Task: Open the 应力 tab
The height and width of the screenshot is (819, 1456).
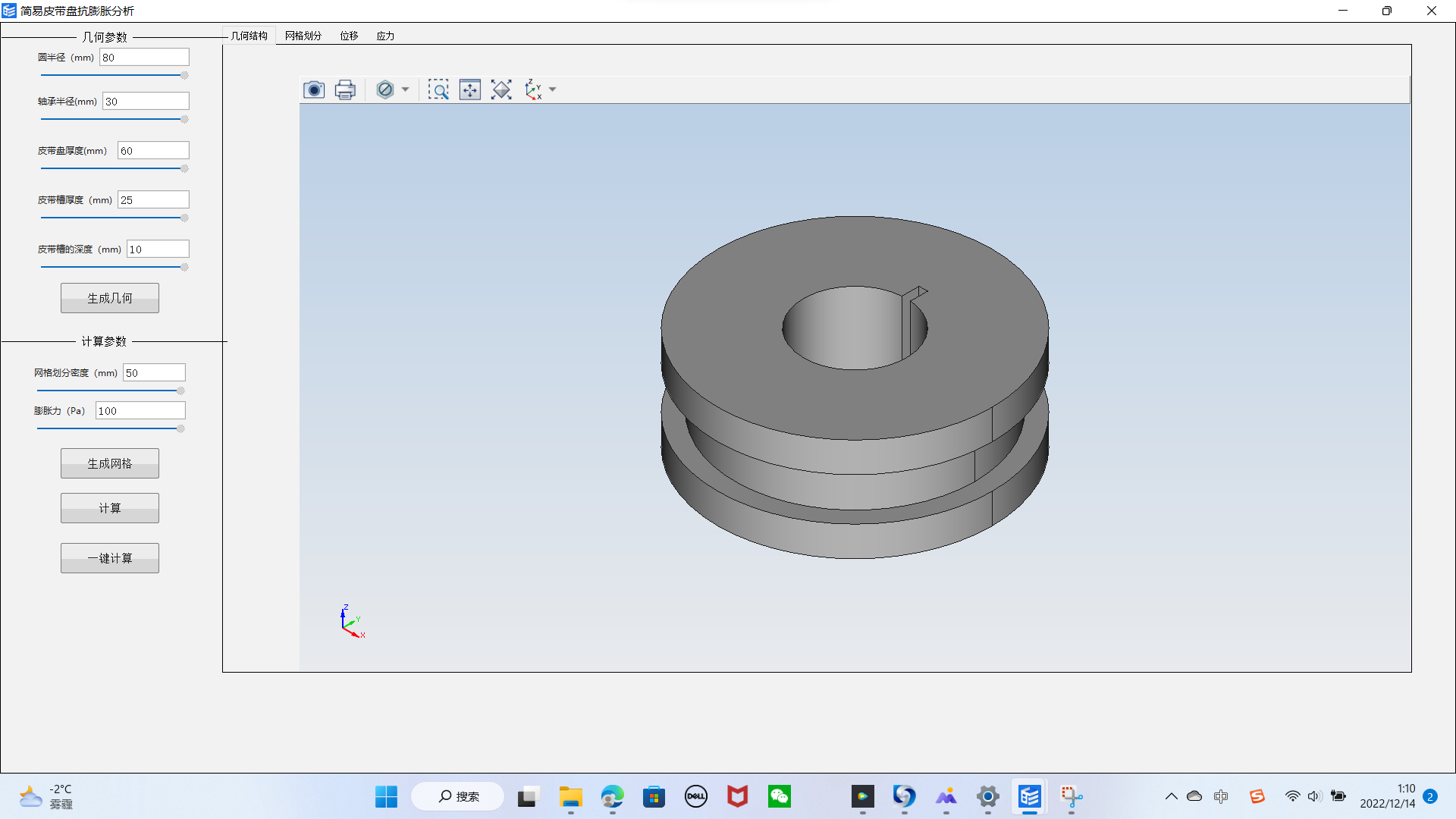Action: pos(385,36)
